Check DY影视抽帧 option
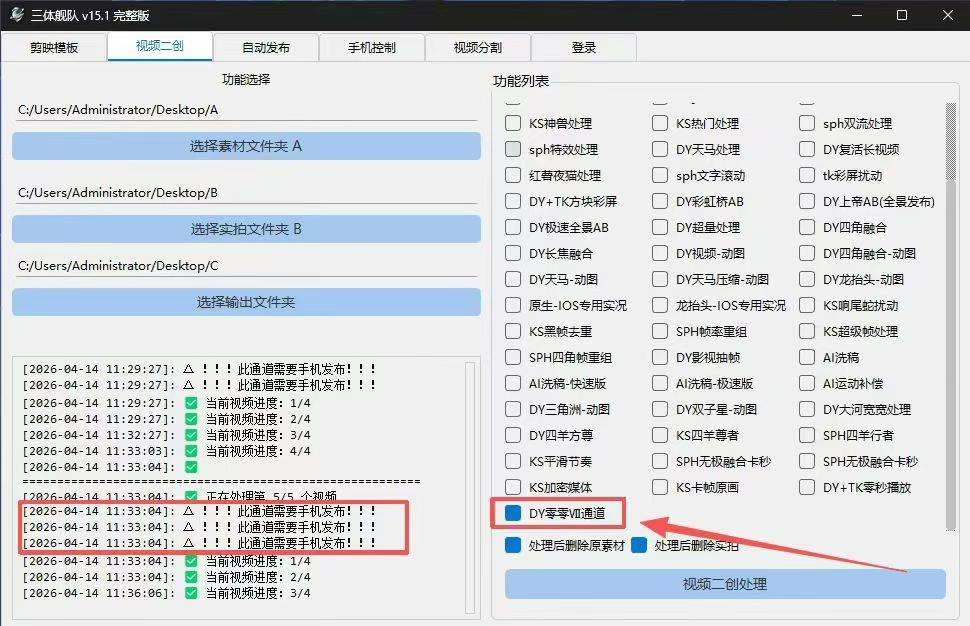This screenshot has width=970, height=626. click(660, 357)
